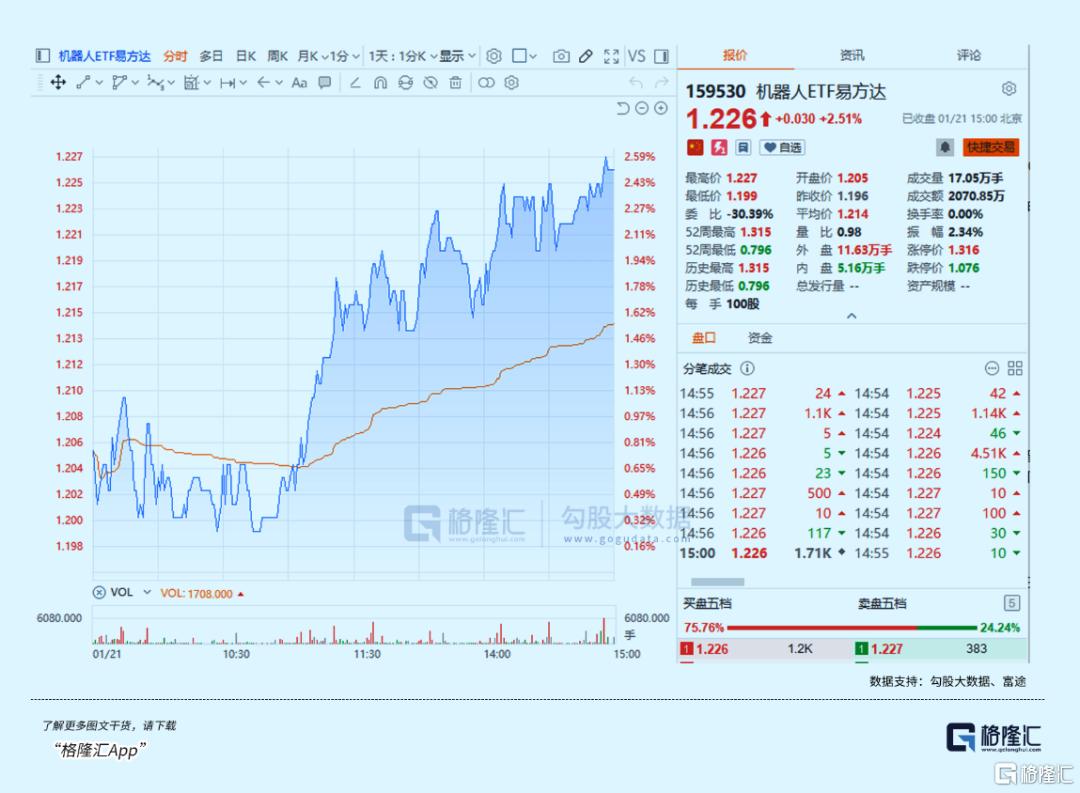1080x793 pixels.
Task: Select the eraser tool in drawing toolbar
Action: [x=355, y=83]
